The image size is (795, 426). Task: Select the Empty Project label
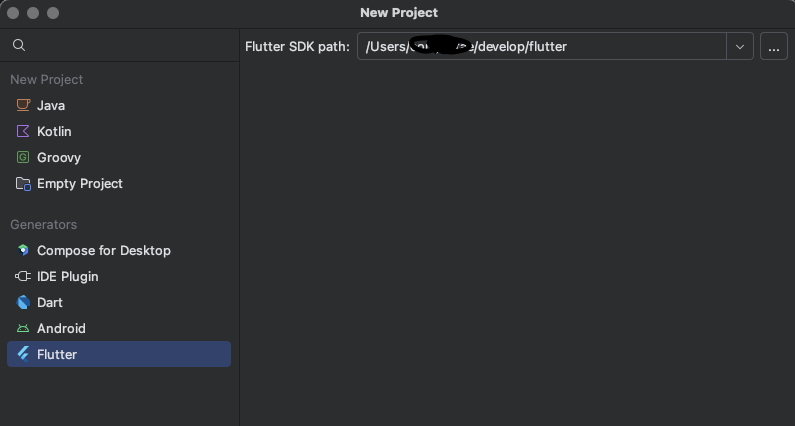(80, 184)
